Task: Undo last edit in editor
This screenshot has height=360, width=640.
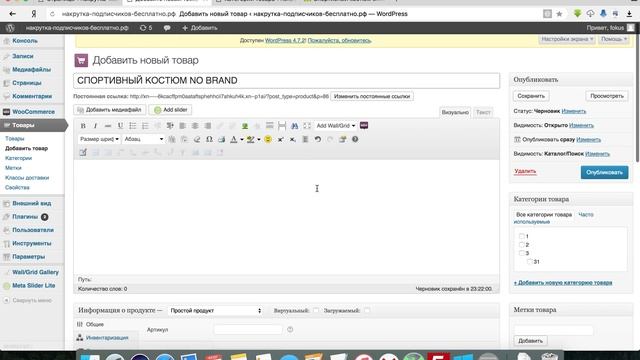Action: 318,139
